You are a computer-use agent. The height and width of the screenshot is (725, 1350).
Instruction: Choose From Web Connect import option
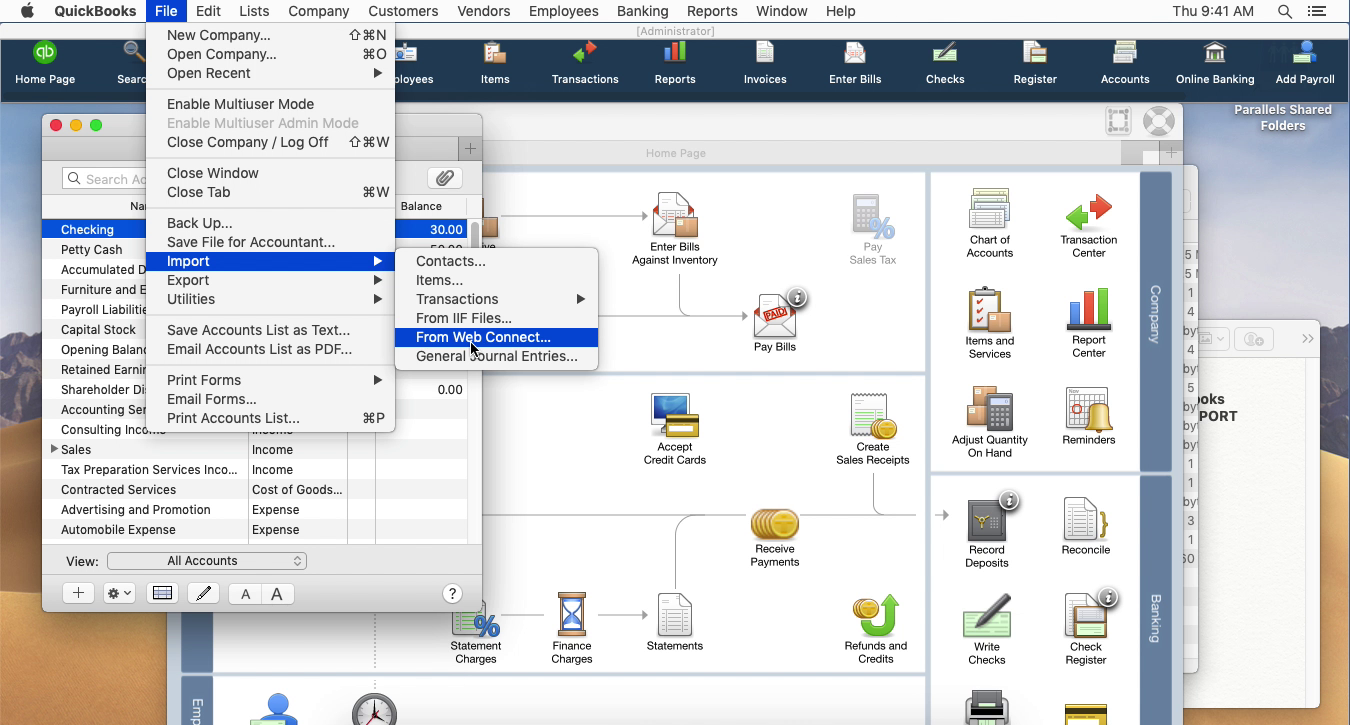coord(496,337)
